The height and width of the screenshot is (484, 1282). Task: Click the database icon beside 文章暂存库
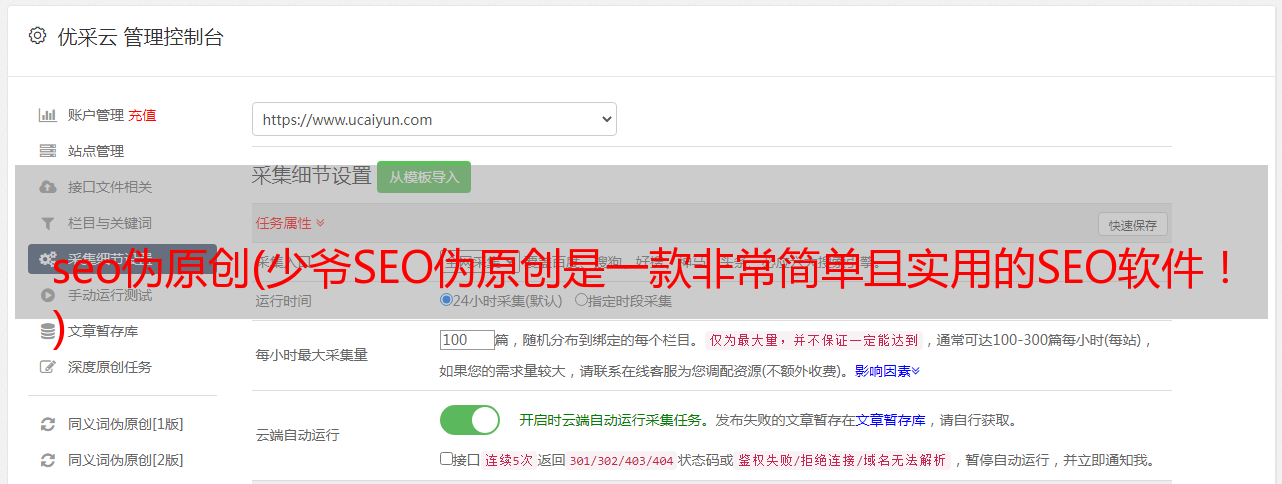click(x=47, y=331)
